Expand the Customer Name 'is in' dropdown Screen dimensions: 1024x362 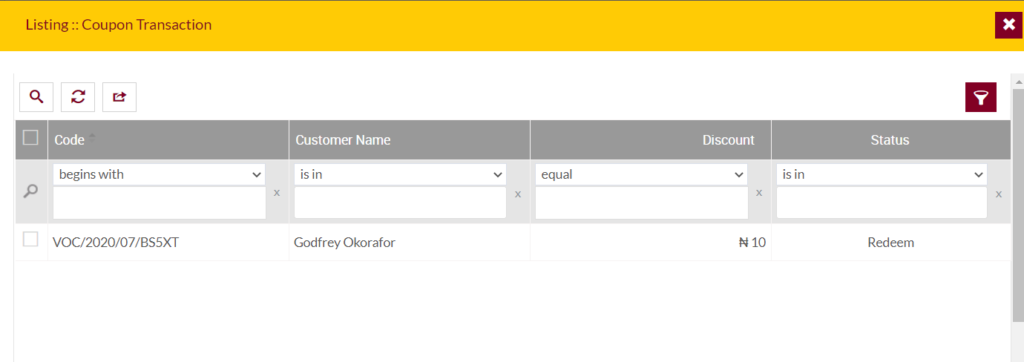[x=400, y=174]
